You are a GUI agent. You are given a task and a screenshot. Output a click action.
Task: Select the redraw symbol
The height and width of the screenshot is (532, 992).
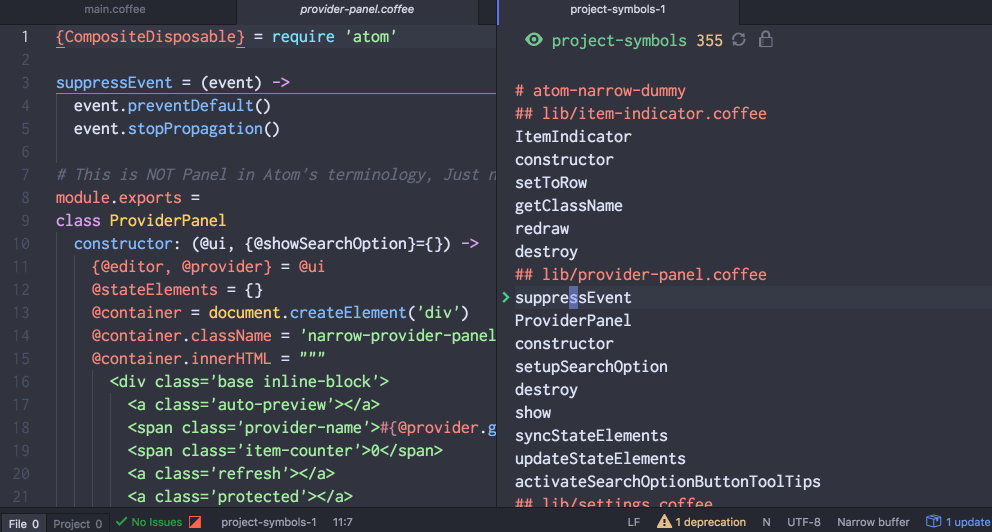click(542, 228)
